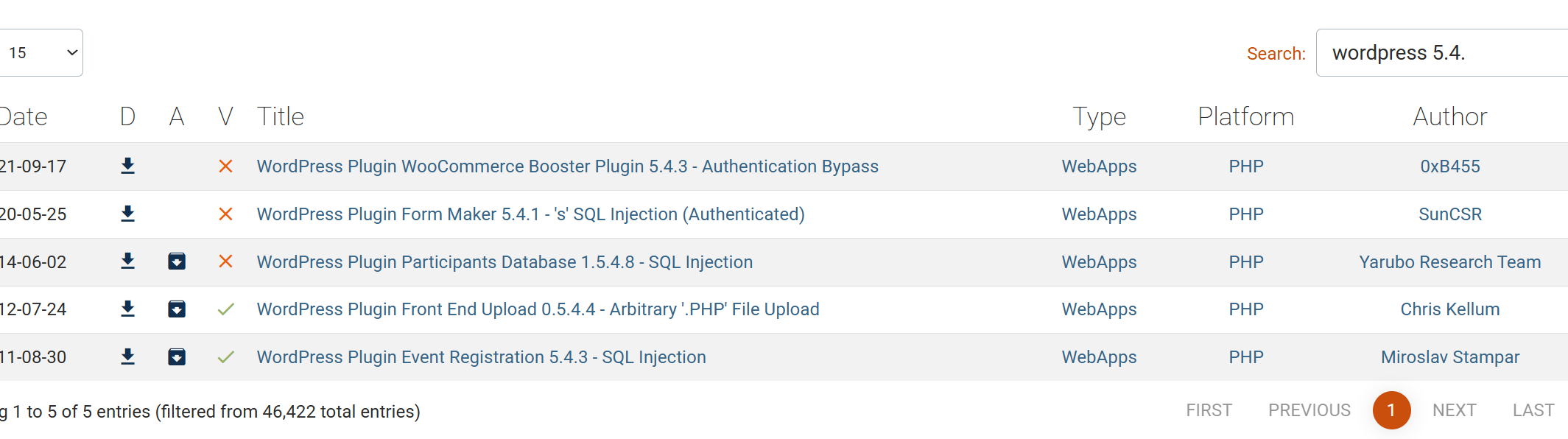Sort table by Title column
This screenshot has width=1568, height=439.
[281, 116]
